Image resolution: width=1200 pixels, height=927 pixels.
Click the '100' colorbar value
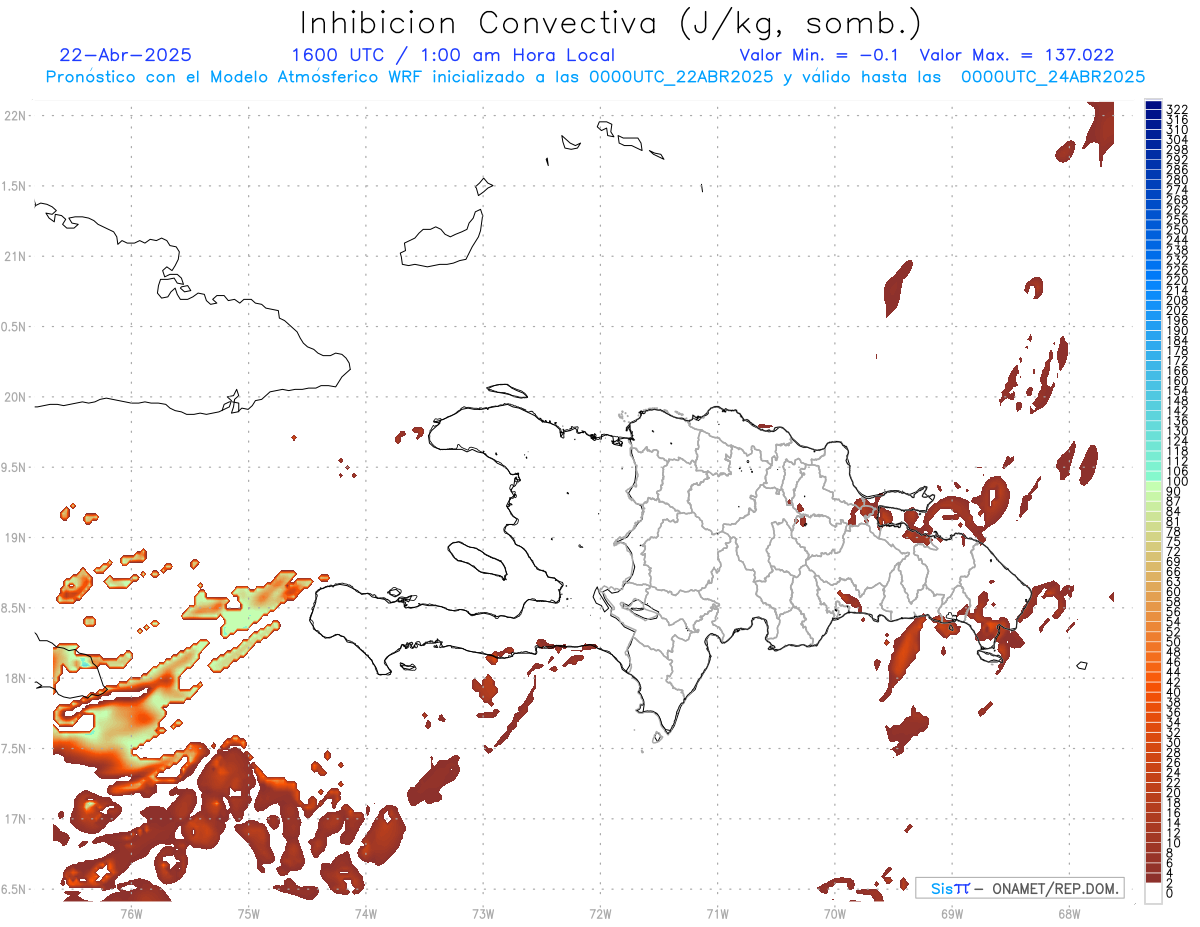click(1176, 482)
